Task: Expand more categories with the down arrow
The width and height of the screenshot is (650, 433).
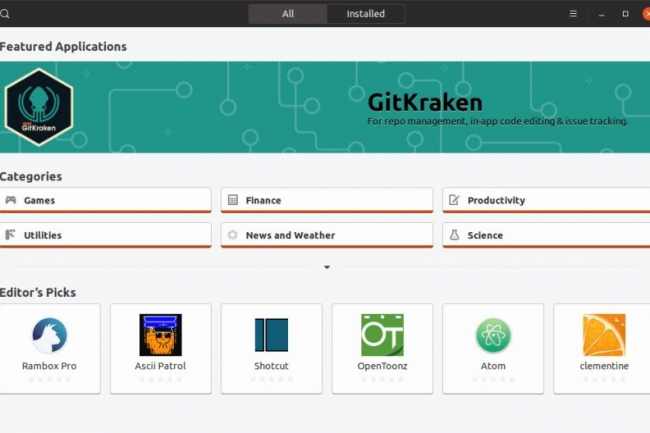Action: (327, 267)
